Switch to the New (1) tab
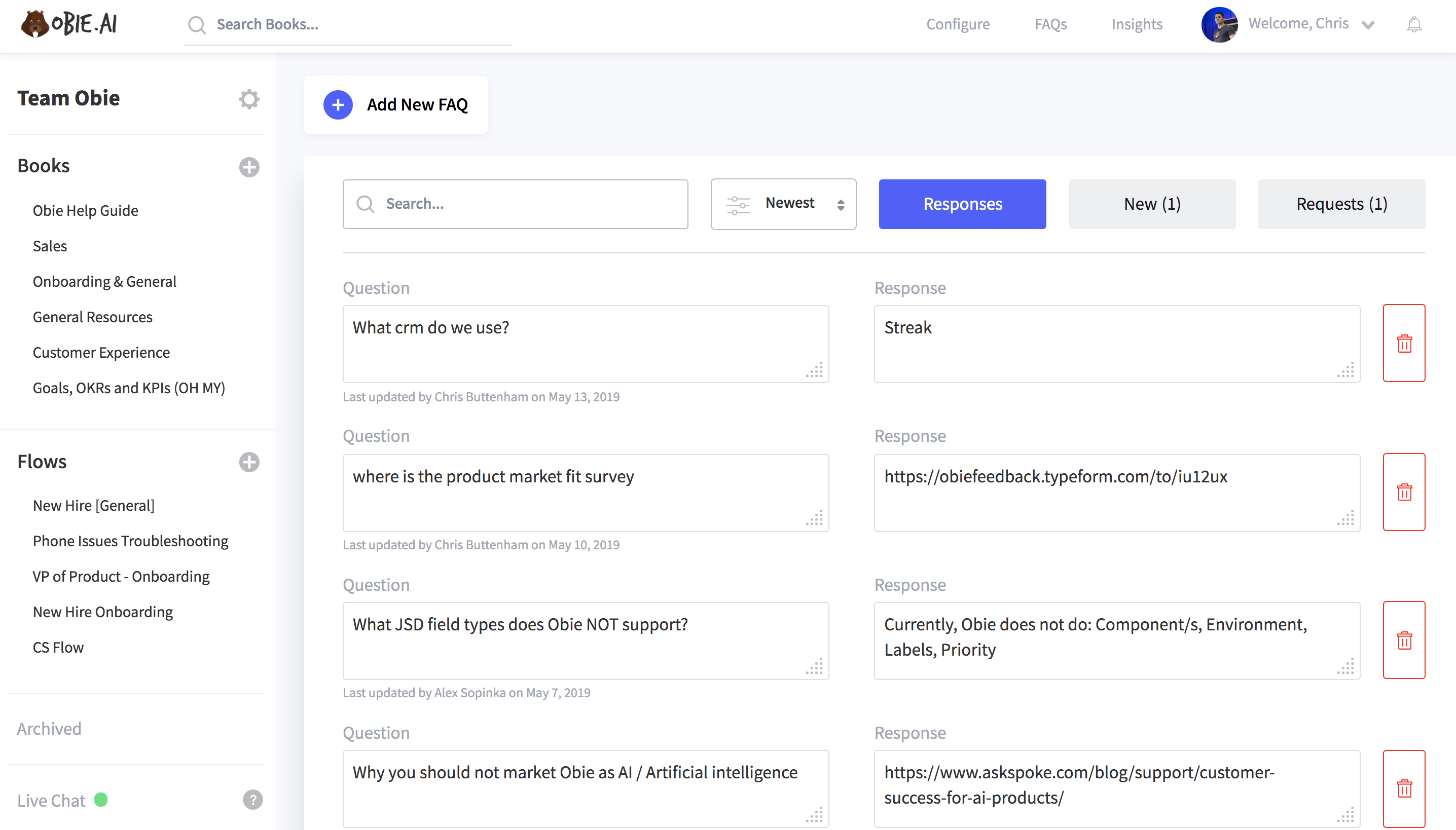This screenshot has width=1456, height=830. 1152,204
